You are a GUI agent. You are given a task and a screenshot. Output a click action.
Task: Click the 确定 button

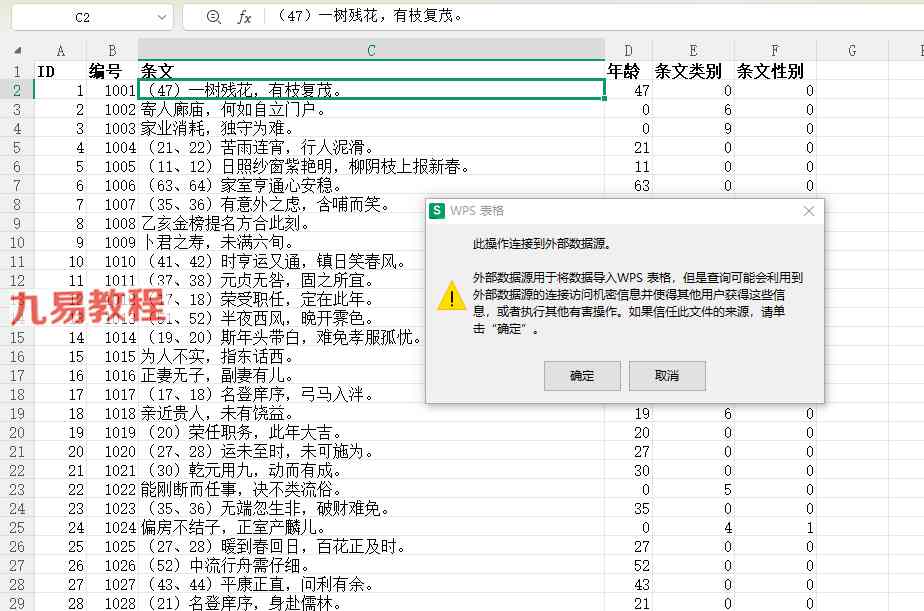coord(582,376)
